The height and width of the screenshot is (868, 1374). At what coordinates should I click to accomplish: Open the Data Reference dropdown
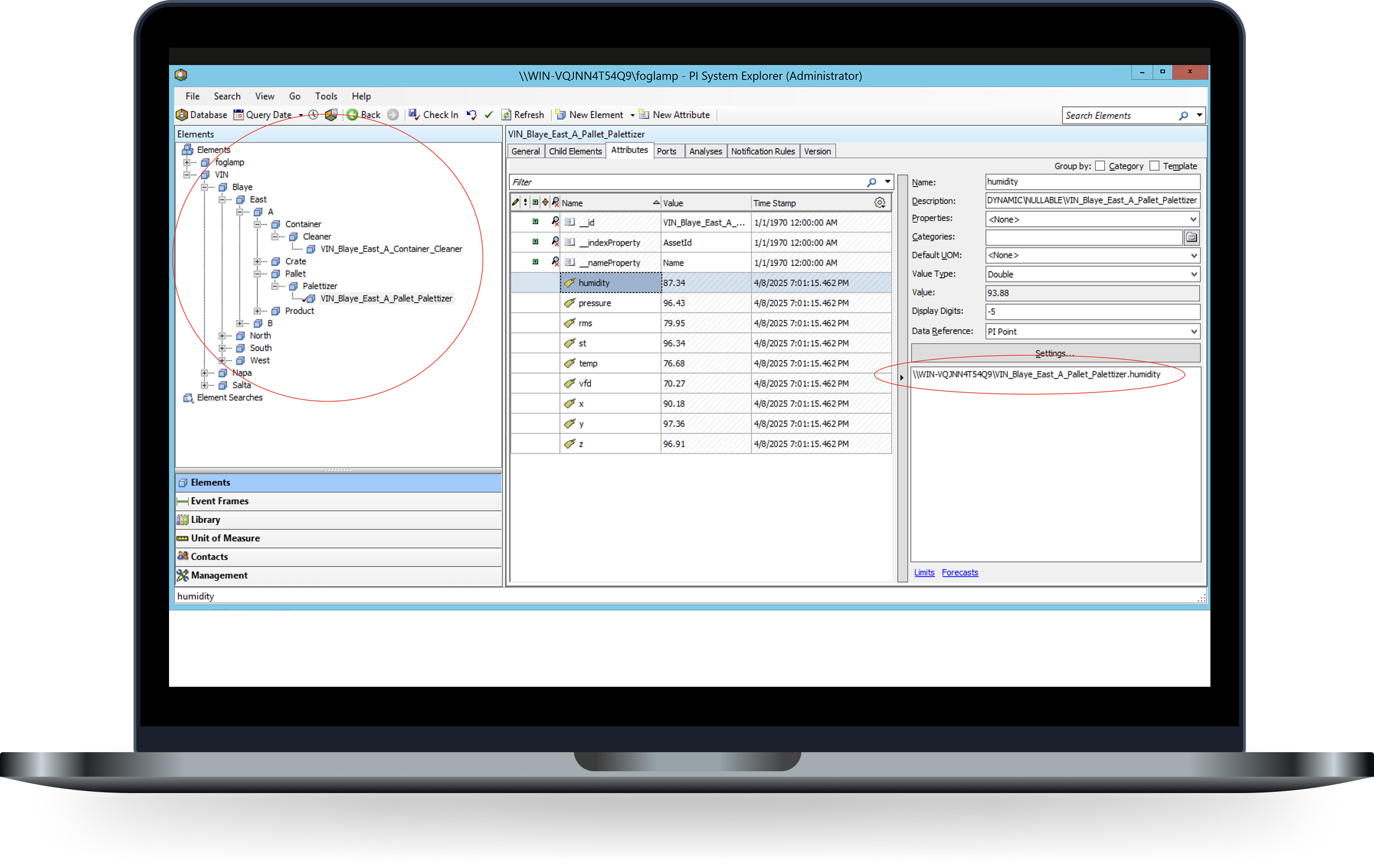(x=1093, y=331)
